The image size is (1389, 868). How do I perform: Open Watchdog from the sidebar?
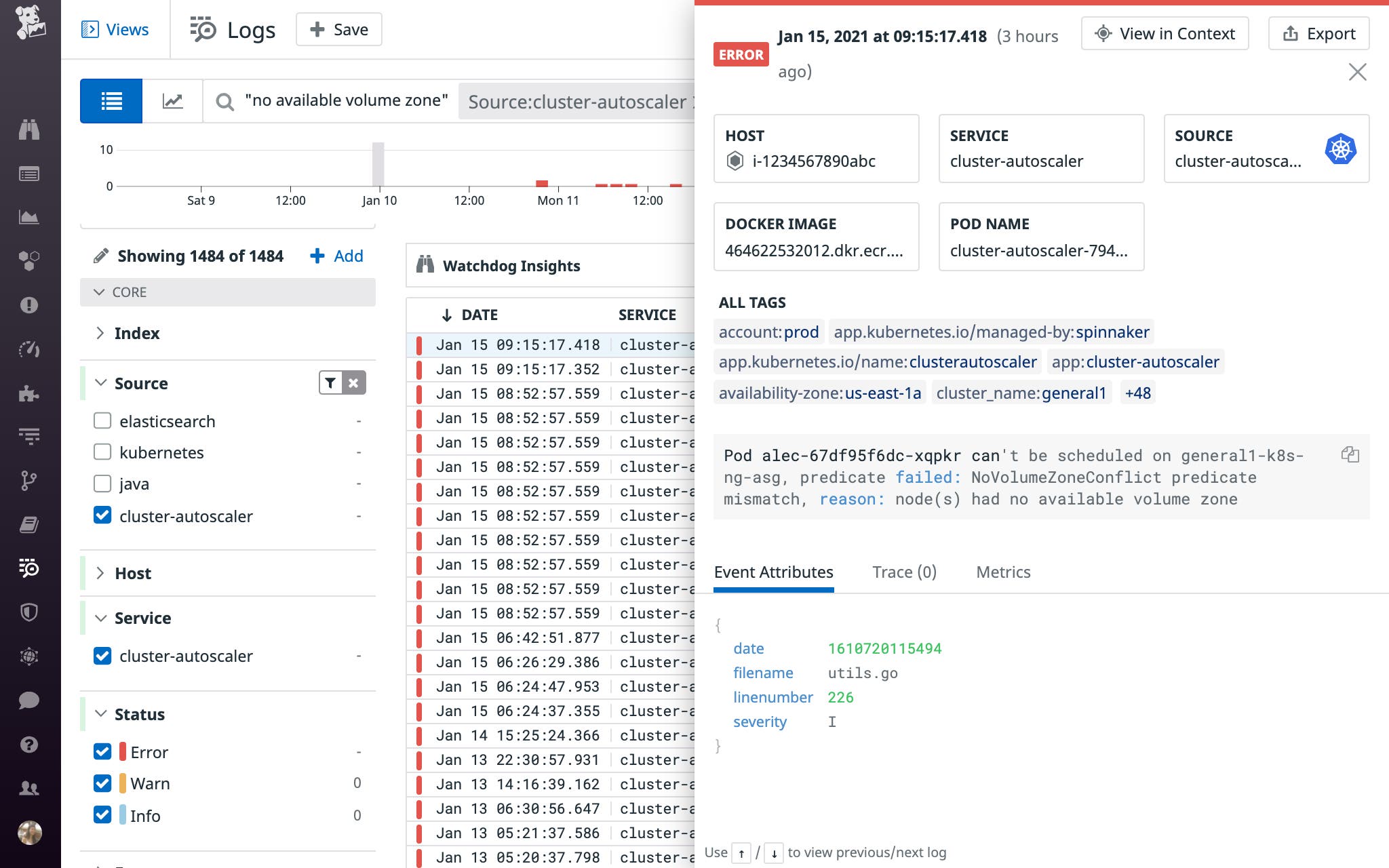pyautogui.click(x=28, y=129)
